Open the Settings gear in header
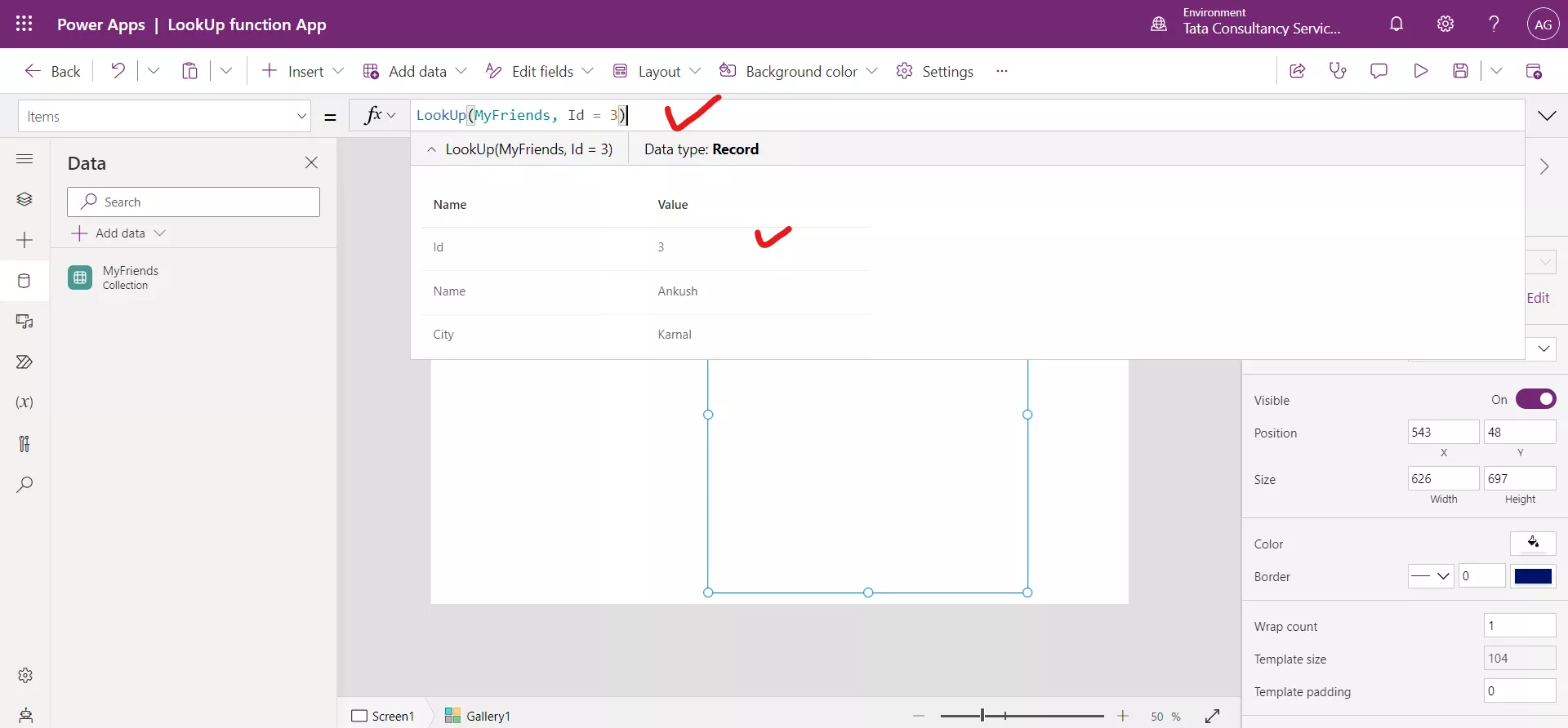The image size is (1568, 728). 1445,24
